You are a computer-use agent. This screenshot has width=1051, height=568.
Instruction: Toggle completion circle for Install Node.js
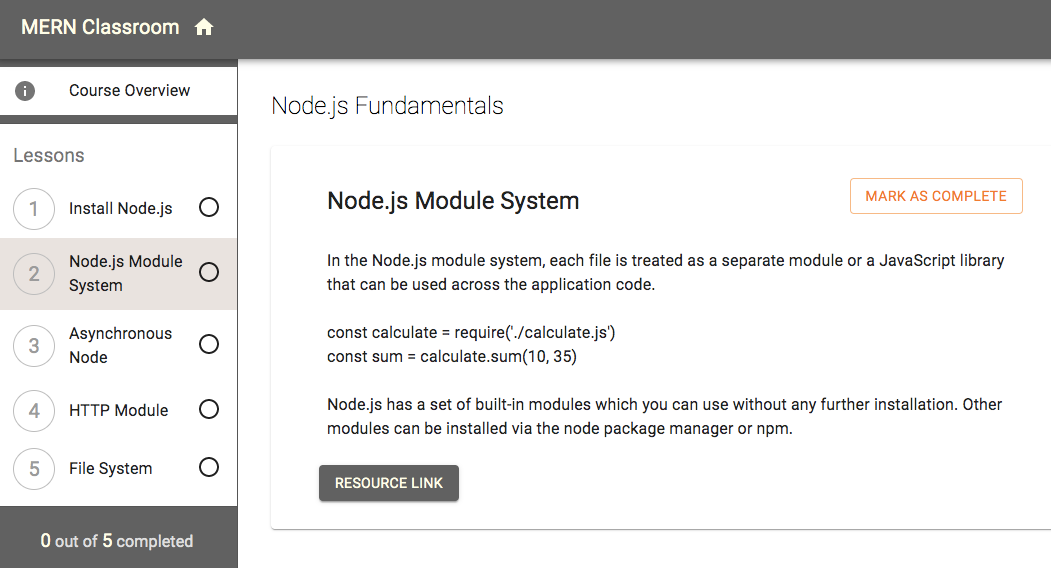(209, 208)
